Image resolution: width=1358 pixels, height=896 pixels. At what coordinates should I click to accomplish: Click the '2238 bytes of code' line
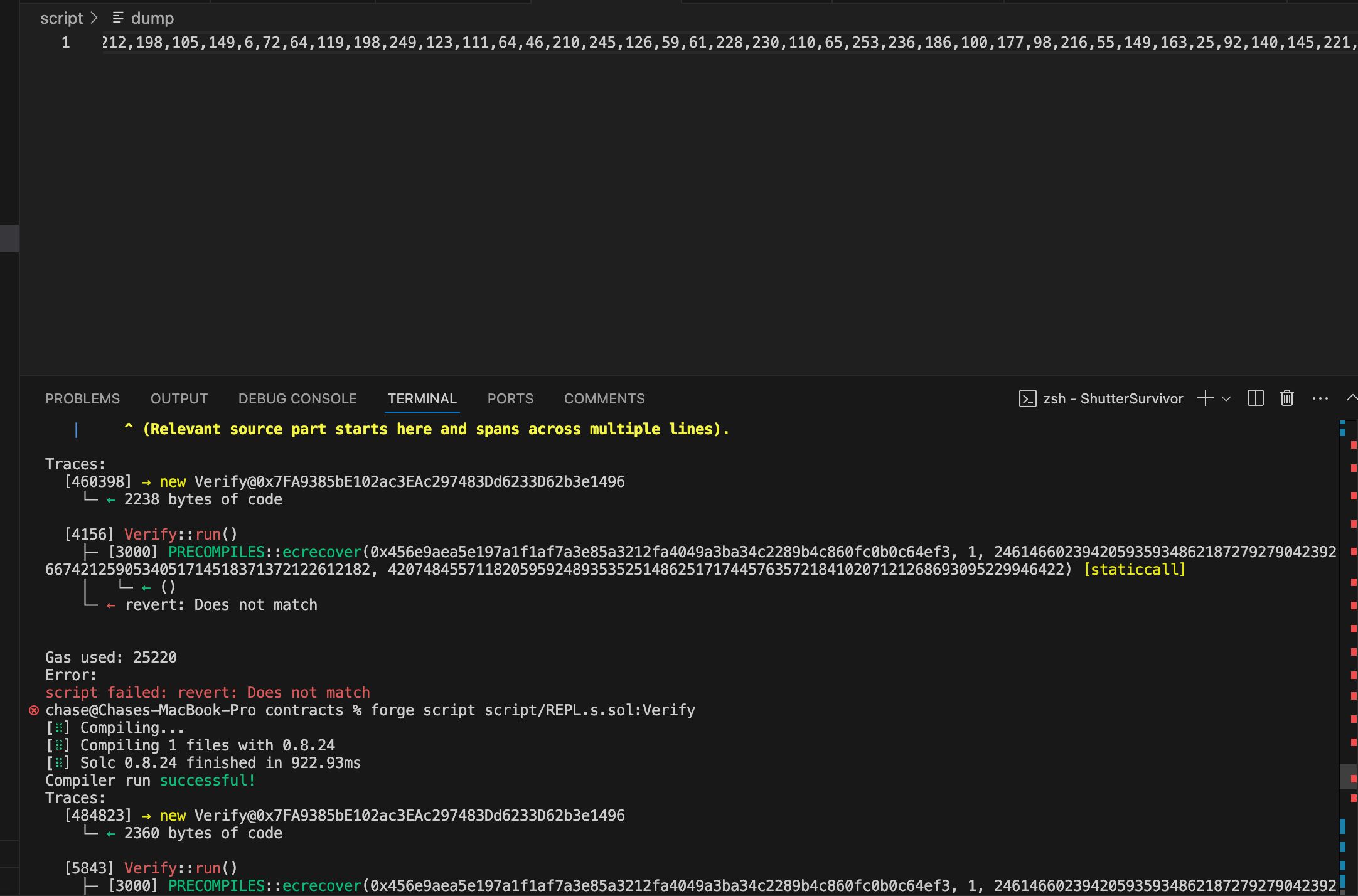coord(203,499)
